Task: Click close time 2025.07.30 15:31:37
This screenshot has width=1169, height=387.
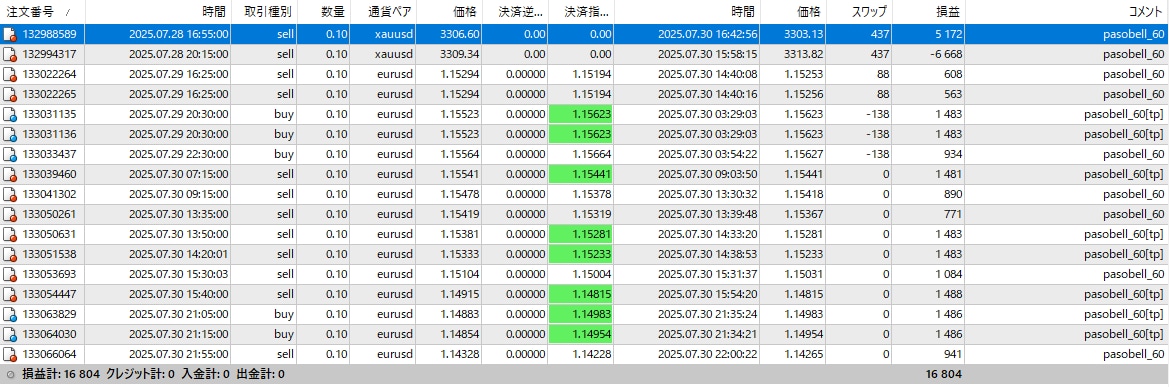Action: (709, 274)
